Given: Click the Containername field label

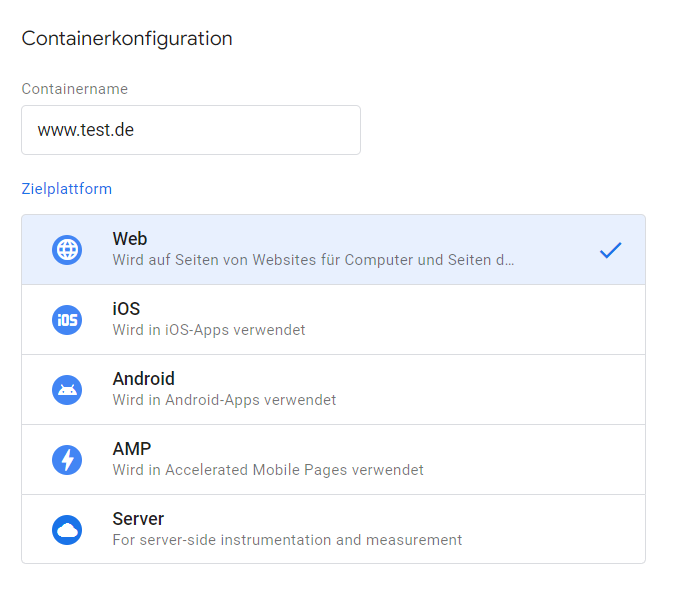Looking at the screenshot, I should (x=74, y=89).
